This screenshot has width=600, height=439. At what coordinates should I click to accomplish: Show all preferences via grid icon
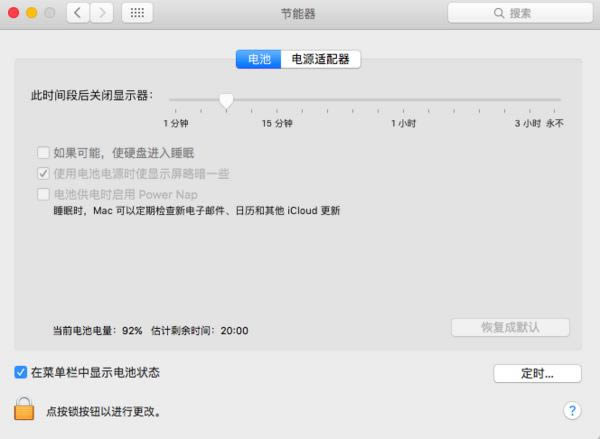[x=137, y=13]
